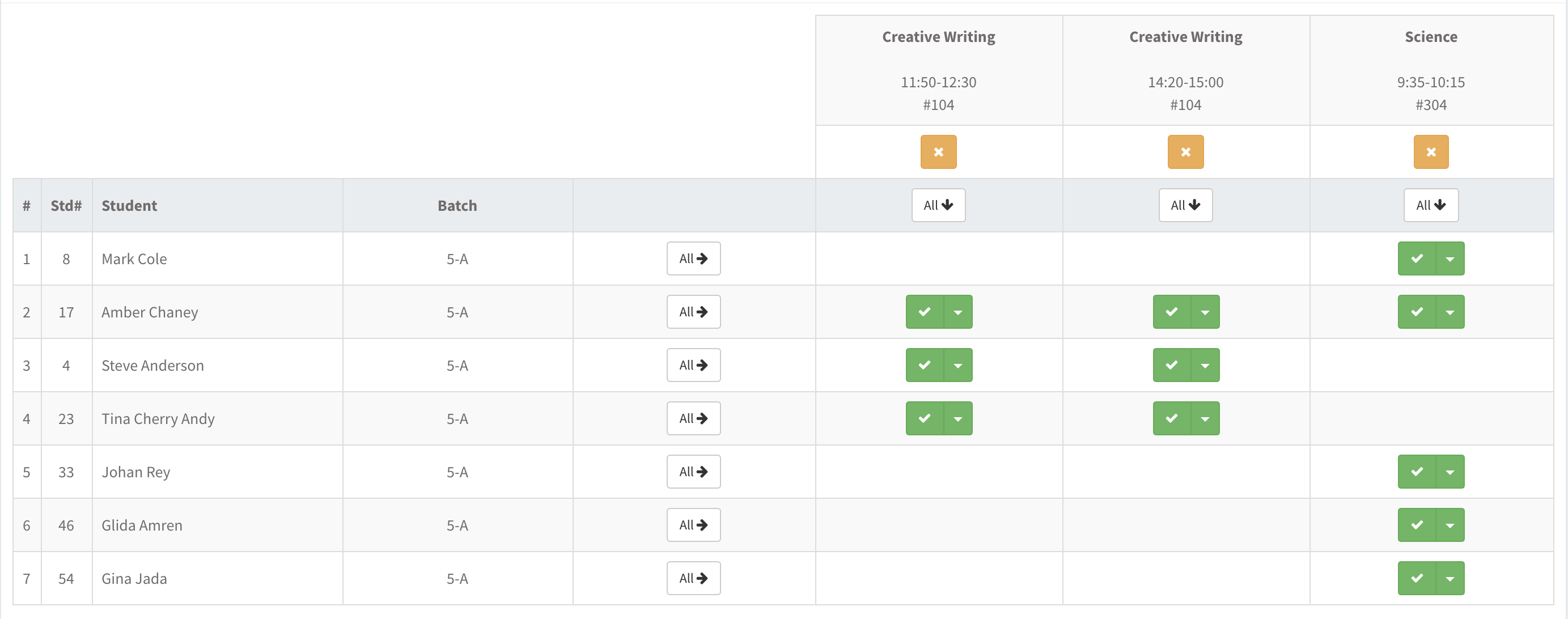Click the Batch column header
The width and height of the screenshot is (1568, 619).
[457, 206]
